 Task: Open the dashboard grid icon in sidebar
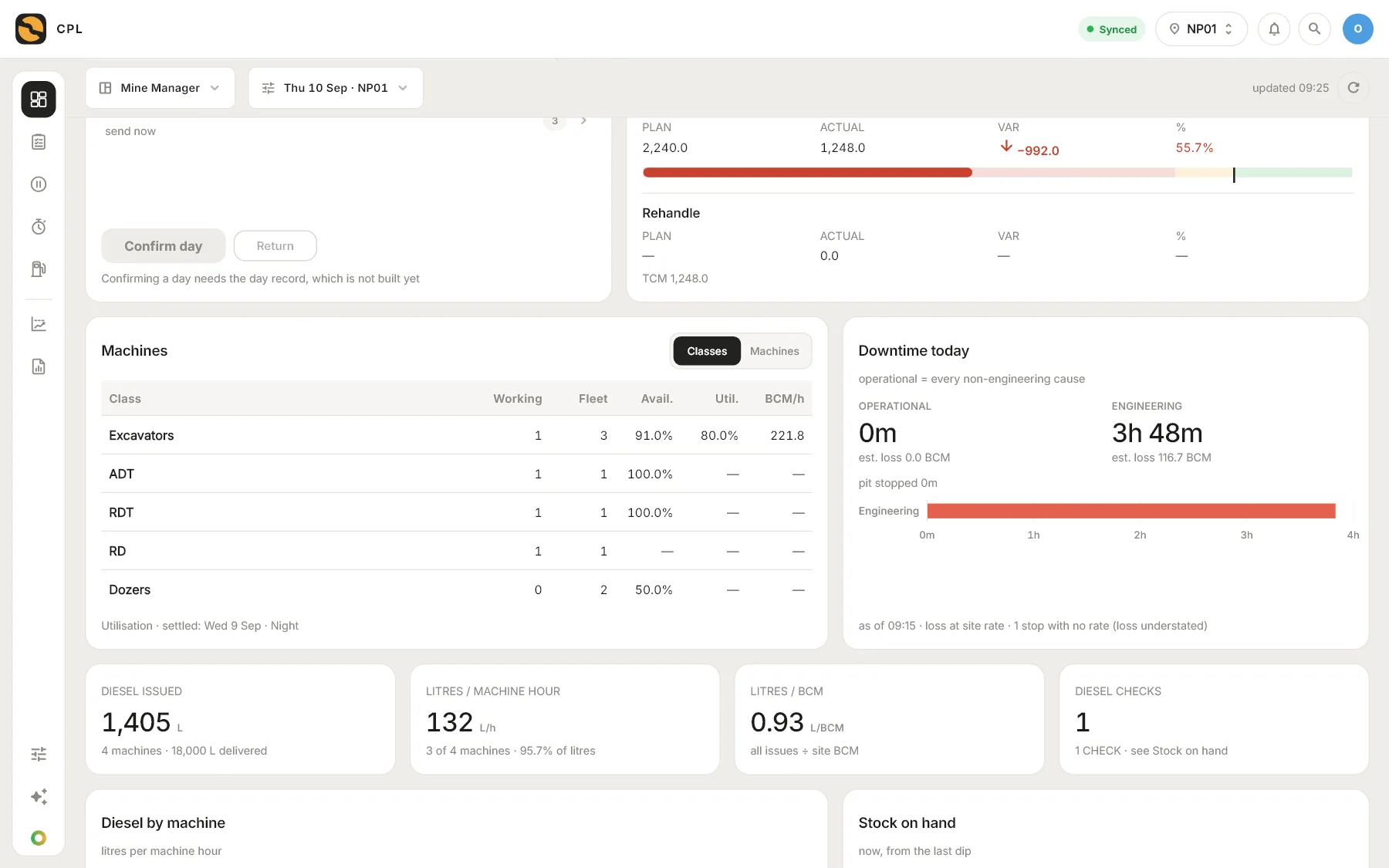pyautogui.click(x=39, y=100)
